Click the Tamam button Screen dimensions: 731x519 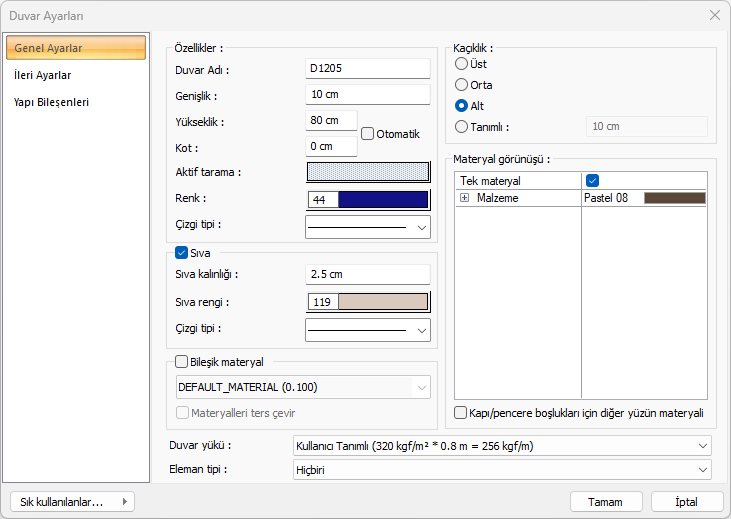605,502
